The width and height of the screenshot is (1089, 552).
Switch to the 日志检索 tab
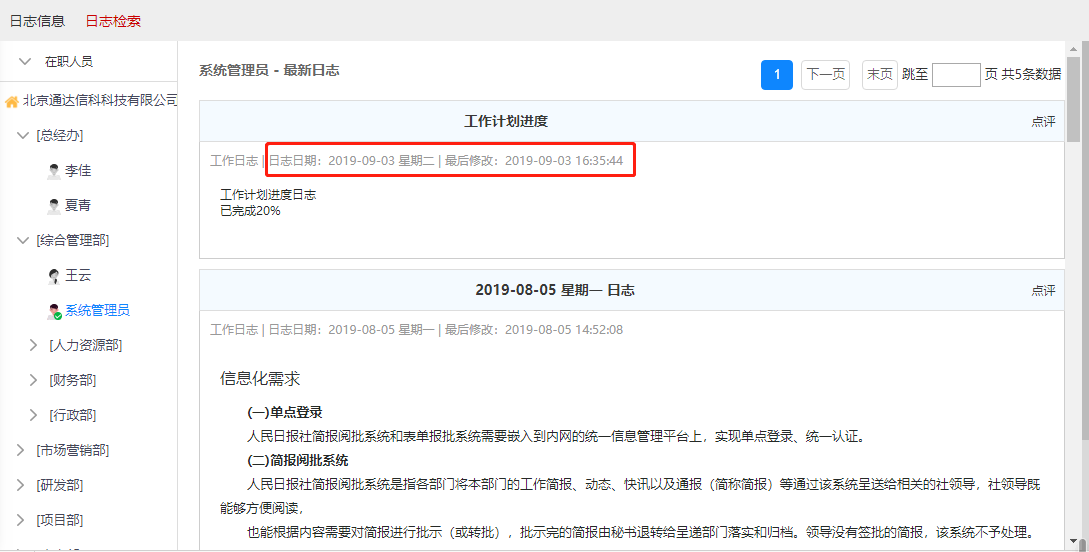pyautogui.click(x=113, y=21)
